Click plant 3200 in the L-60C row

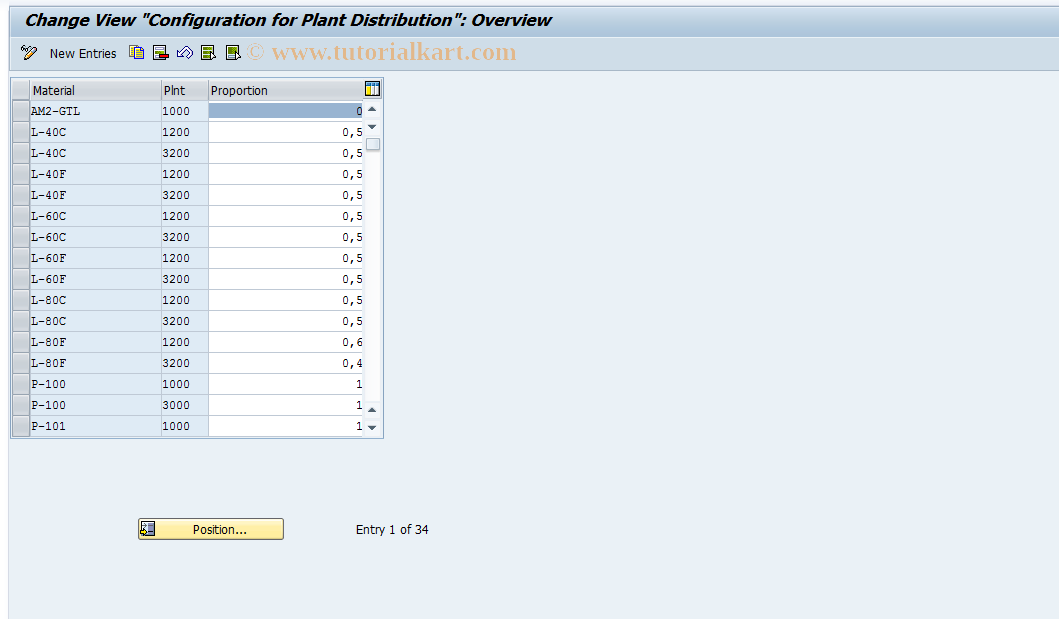pos(184,237)
